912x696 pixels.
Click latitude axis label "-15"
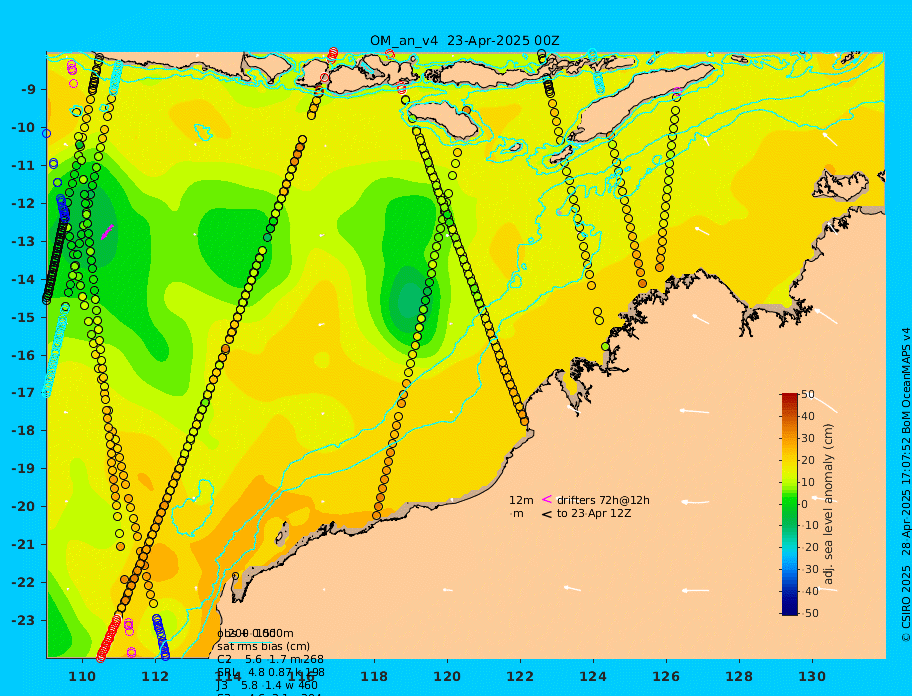(x=24, y=317)
